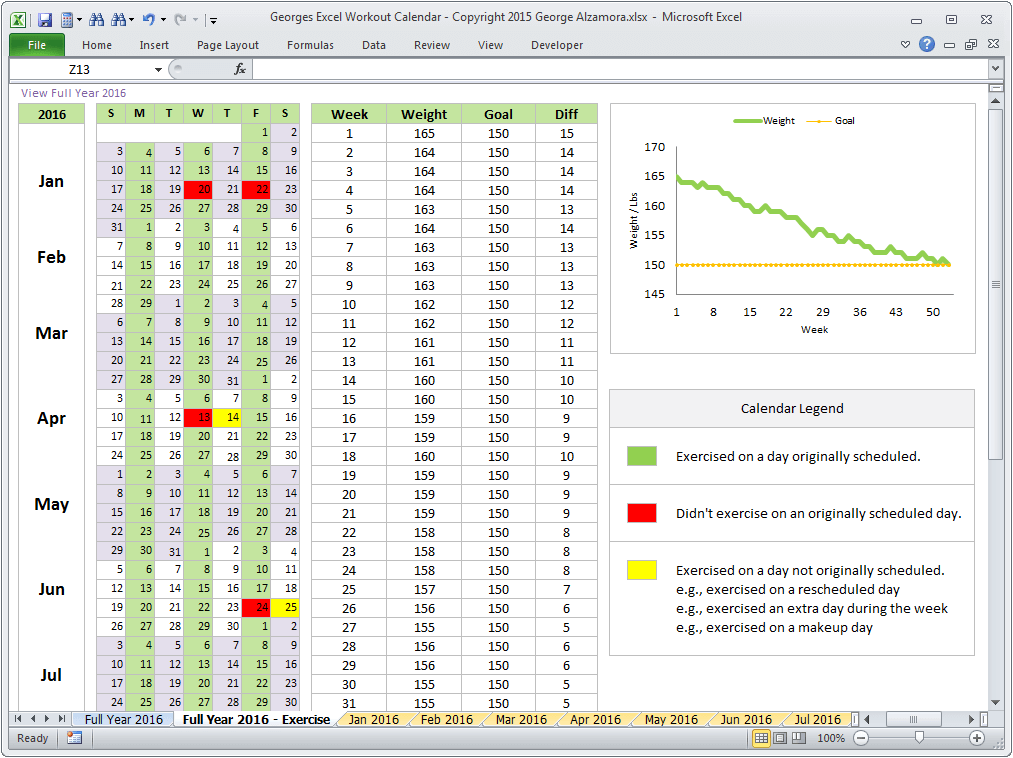This screenshot has height=758, width=1013.
Task: Click horizontal scrollbar right arrow
Action: (971, 719)
